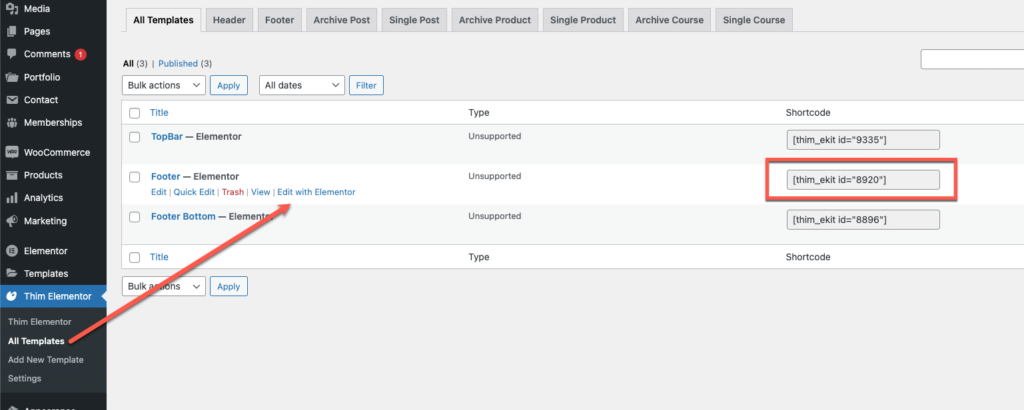Viewport: 1024px width, 410px height.
Task: Open the top Bulk actions dropdown
Action: [164, 85]
